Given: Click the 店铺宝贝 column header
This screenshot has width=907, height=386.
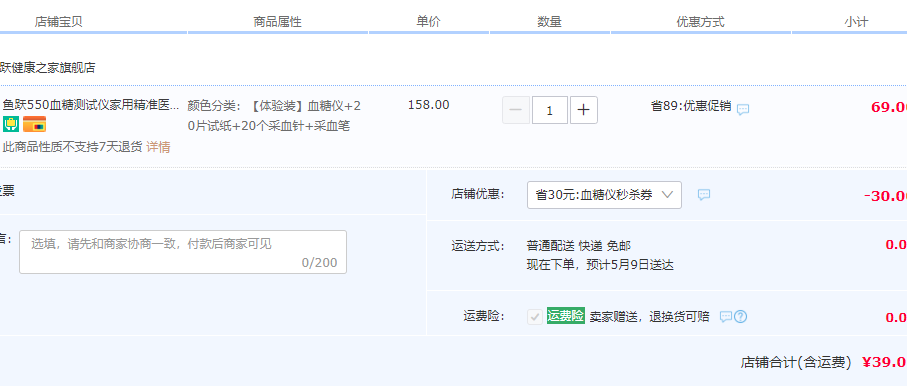Looking at the screenshot, I should pos(58,22).
